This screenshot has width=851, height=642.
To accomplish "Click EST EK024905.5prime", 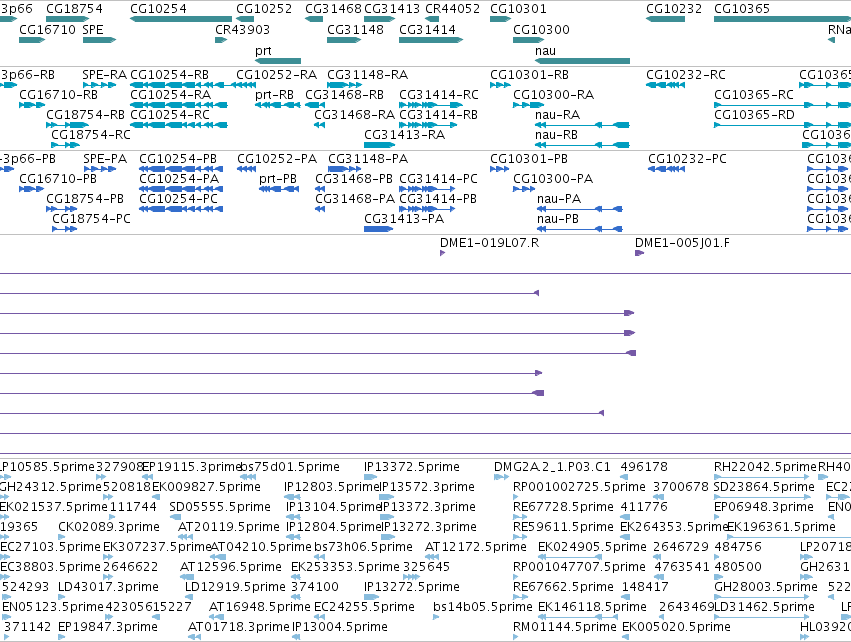I will pos(592,547).
